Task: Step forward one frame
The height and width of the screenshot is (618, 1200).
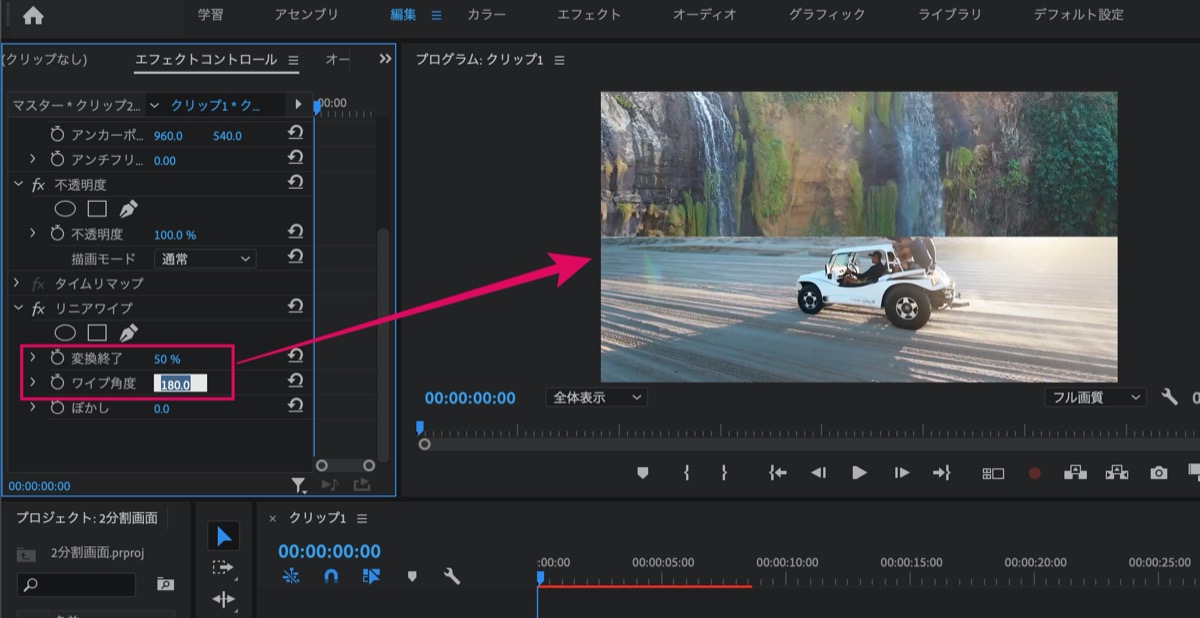Action: [901, 473]
